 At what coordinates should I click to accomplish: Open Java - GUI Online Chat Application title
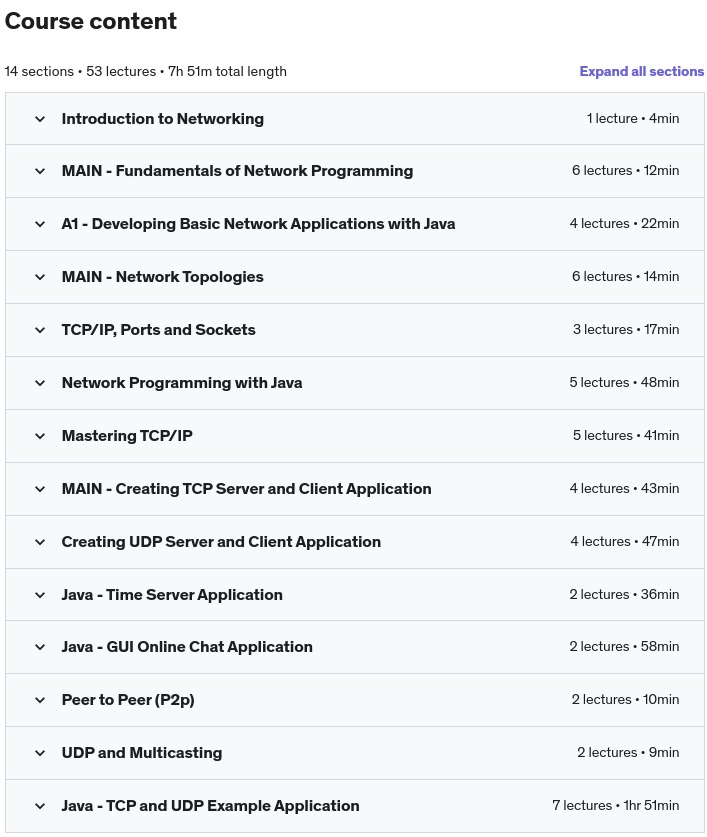click(x=187, y=647)
